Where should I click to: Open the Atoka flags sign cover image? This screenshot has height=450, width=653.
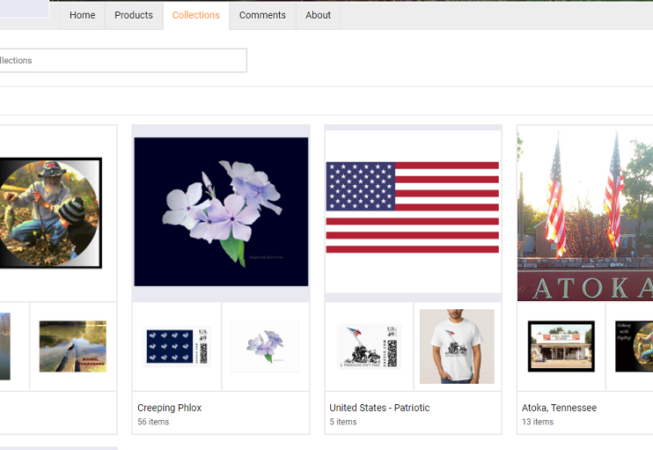(585, 213)
